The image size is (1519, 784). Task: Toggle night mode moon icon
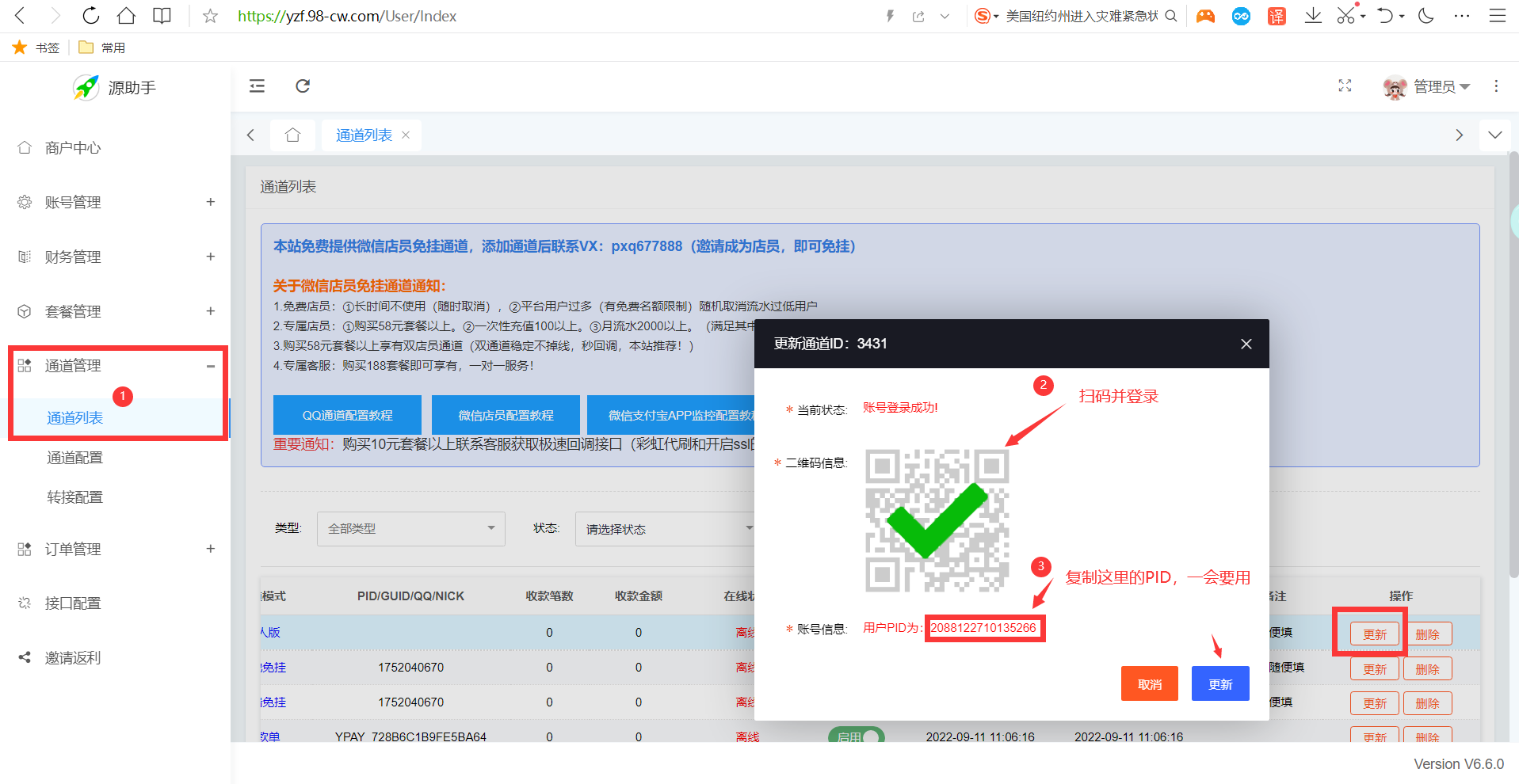pyautogui.click(x=1426, y=16)
